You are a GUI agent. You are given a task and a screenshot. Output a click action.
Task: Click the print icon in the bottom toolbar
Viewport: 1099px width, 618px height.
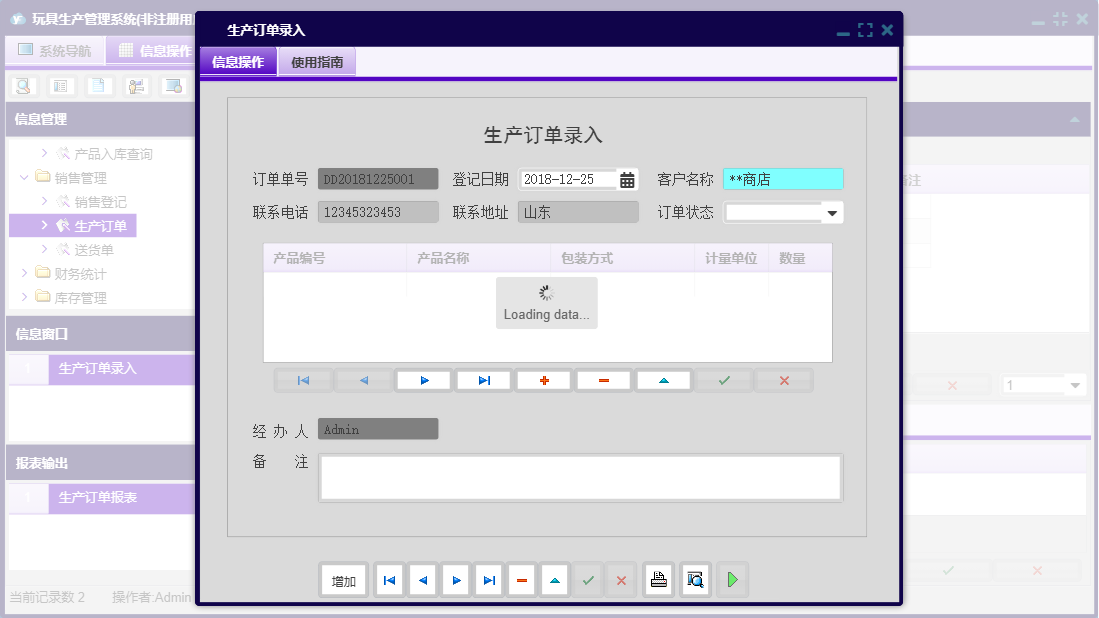click(x=658, y=579)
